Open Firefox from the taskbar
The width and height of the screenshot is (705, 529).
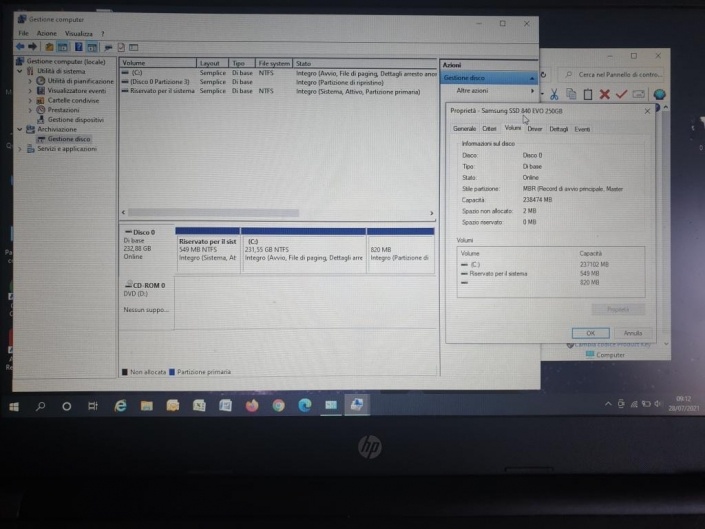click(x=251, y=405)
